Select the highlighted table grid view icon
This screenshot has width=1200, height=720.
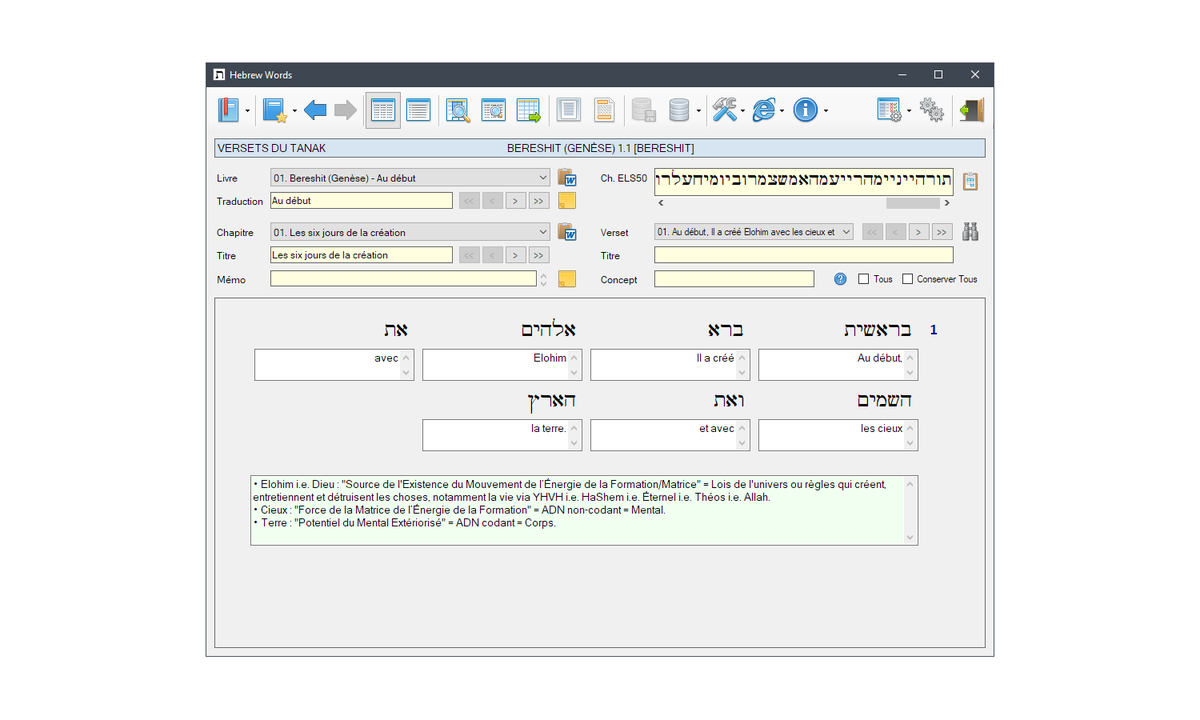point(383,110)
